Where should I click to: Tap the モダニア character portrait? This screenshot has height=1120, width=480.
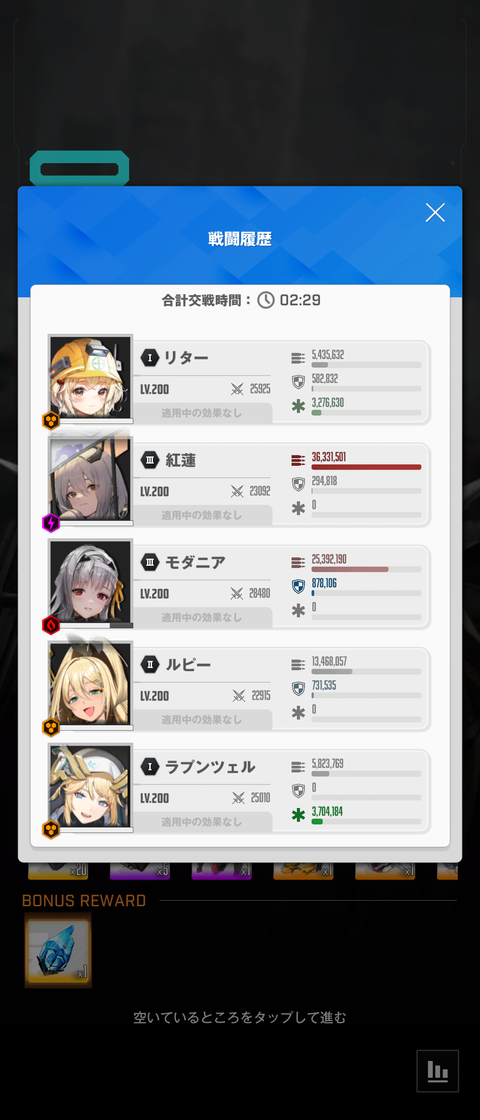coord(90,583)
